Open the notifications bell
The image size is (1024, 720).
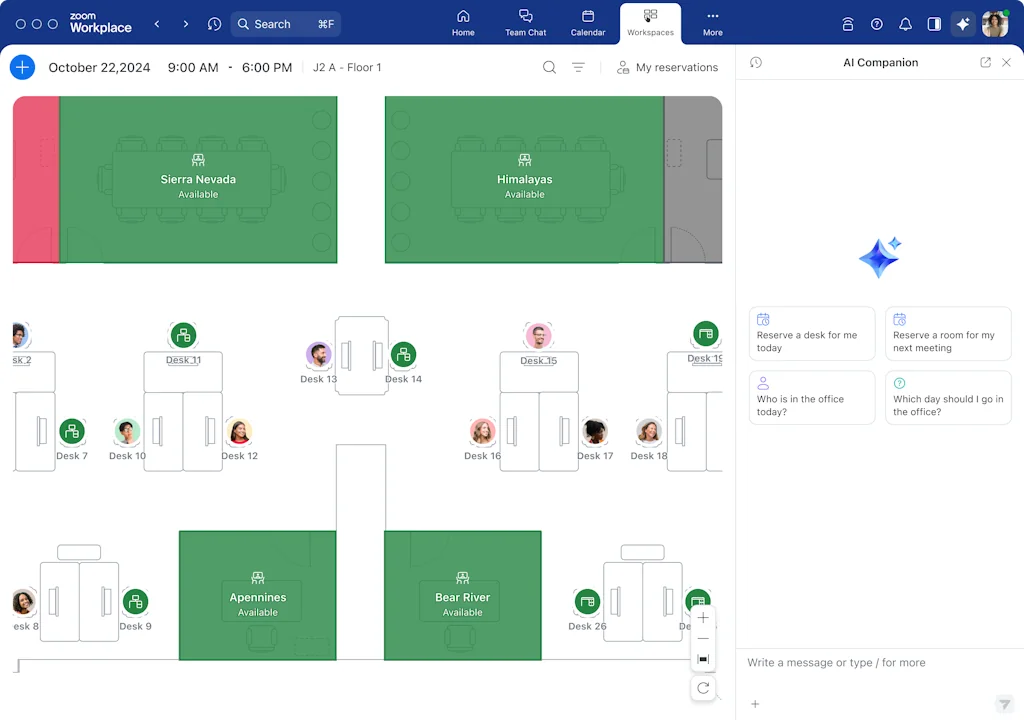(905, 23)
